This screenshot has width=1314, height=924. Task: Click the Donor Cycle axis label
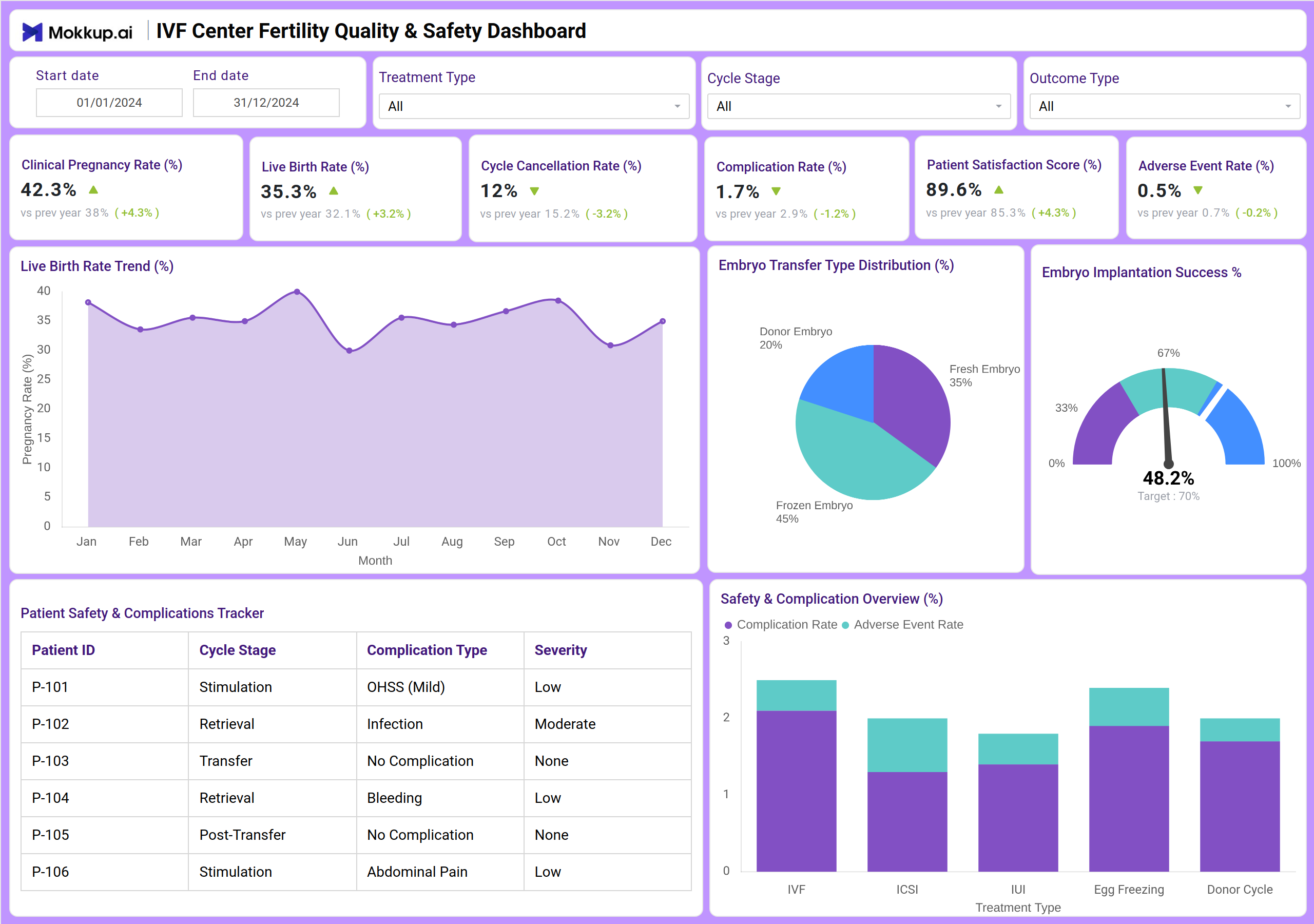(x=1240, y=890)
